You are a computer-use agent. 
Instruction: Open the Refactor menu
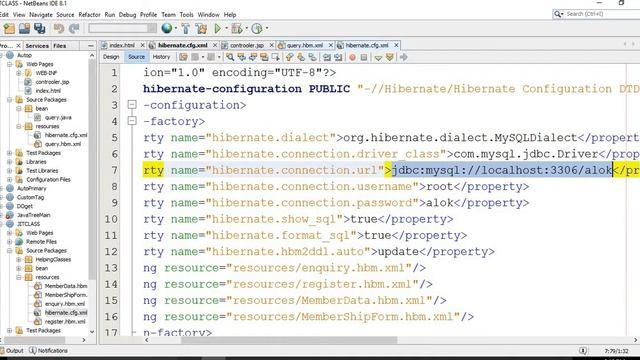(x=89, y=15)
